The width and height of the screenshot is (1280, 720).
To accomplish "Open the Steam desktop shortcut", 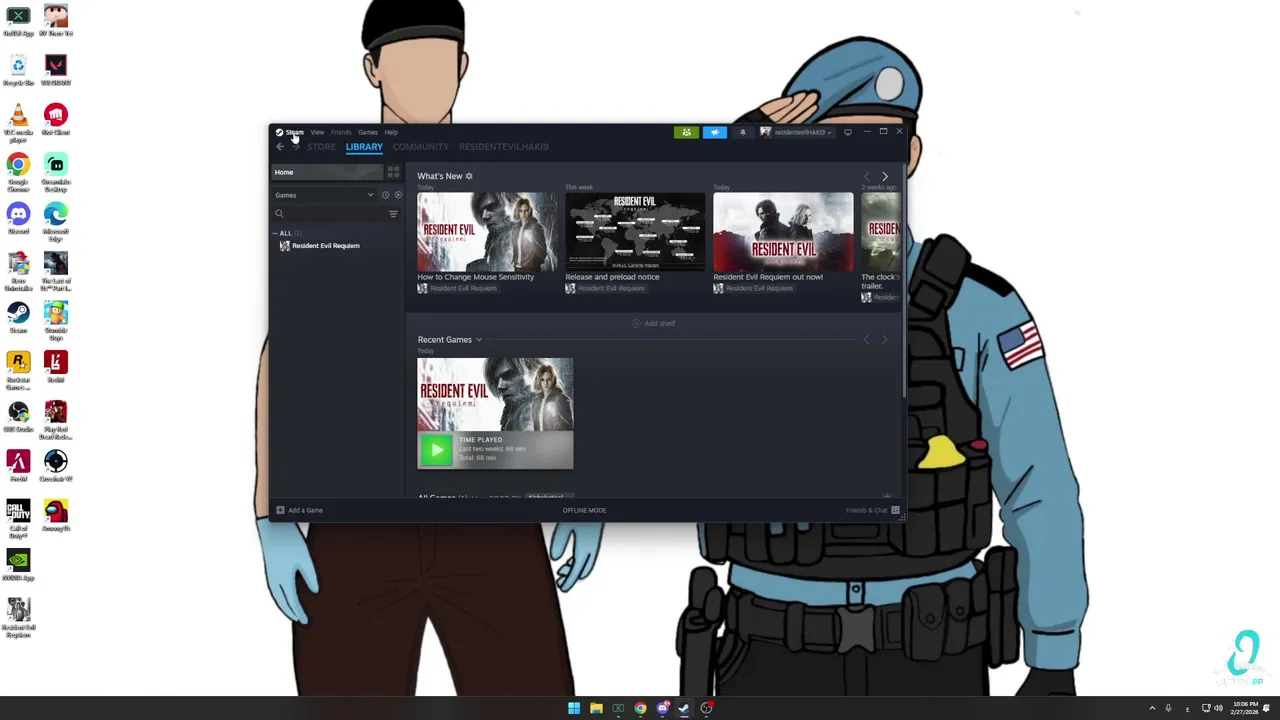I will pos(18,317).
